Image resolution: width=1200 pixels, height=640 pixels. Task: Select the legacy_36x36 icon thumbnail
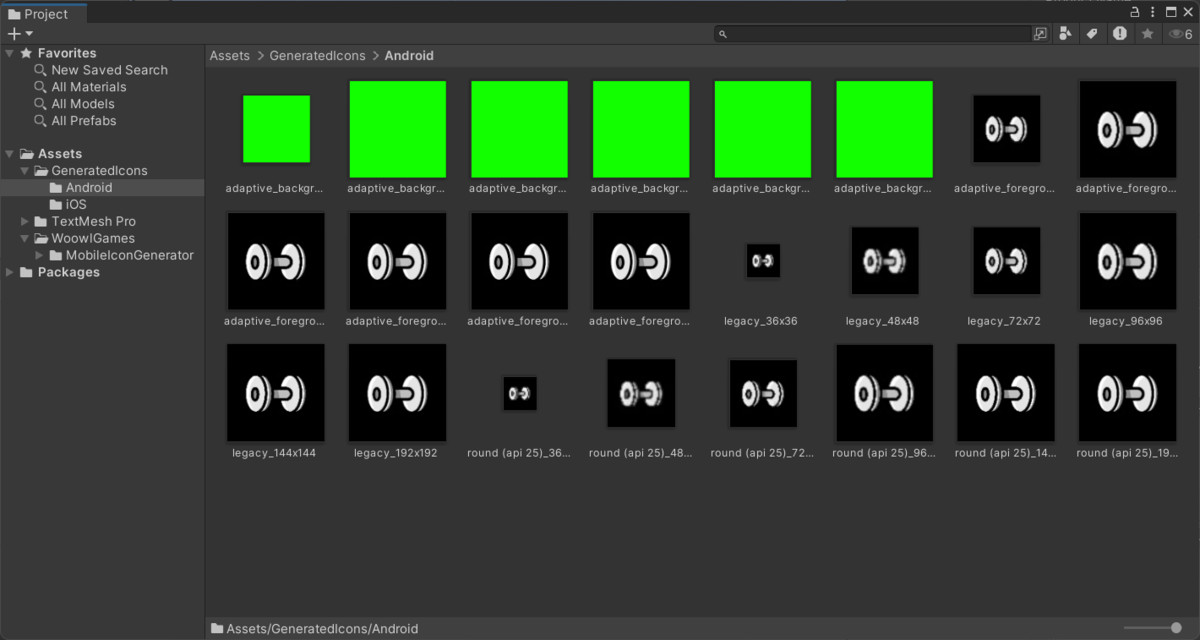click(762, 262)
